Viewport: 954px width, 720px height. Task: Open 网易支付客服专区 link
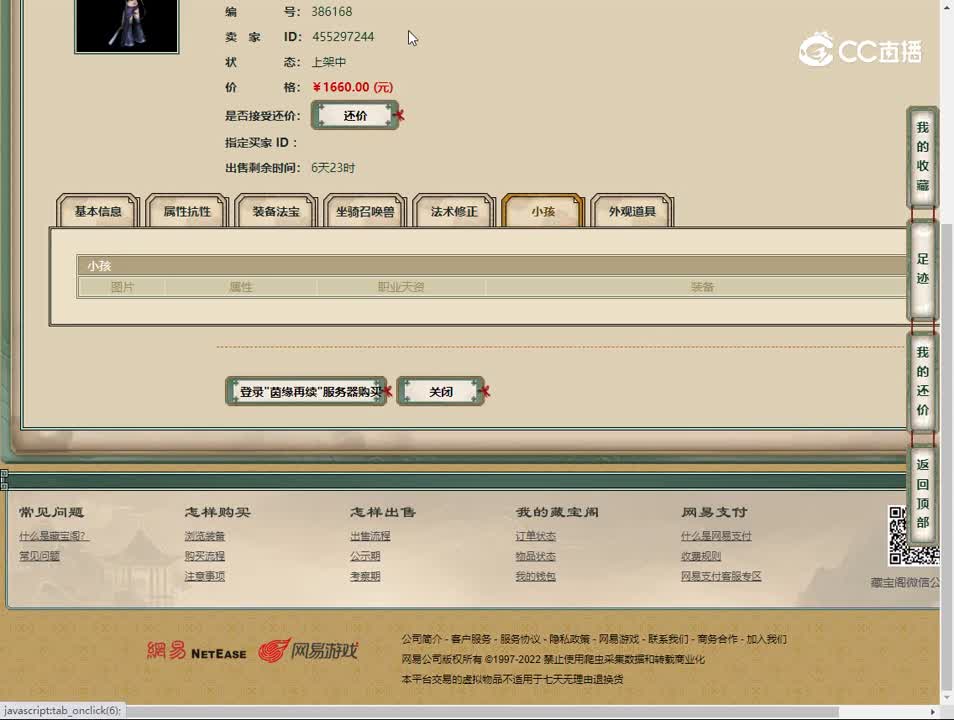[721, 576]
